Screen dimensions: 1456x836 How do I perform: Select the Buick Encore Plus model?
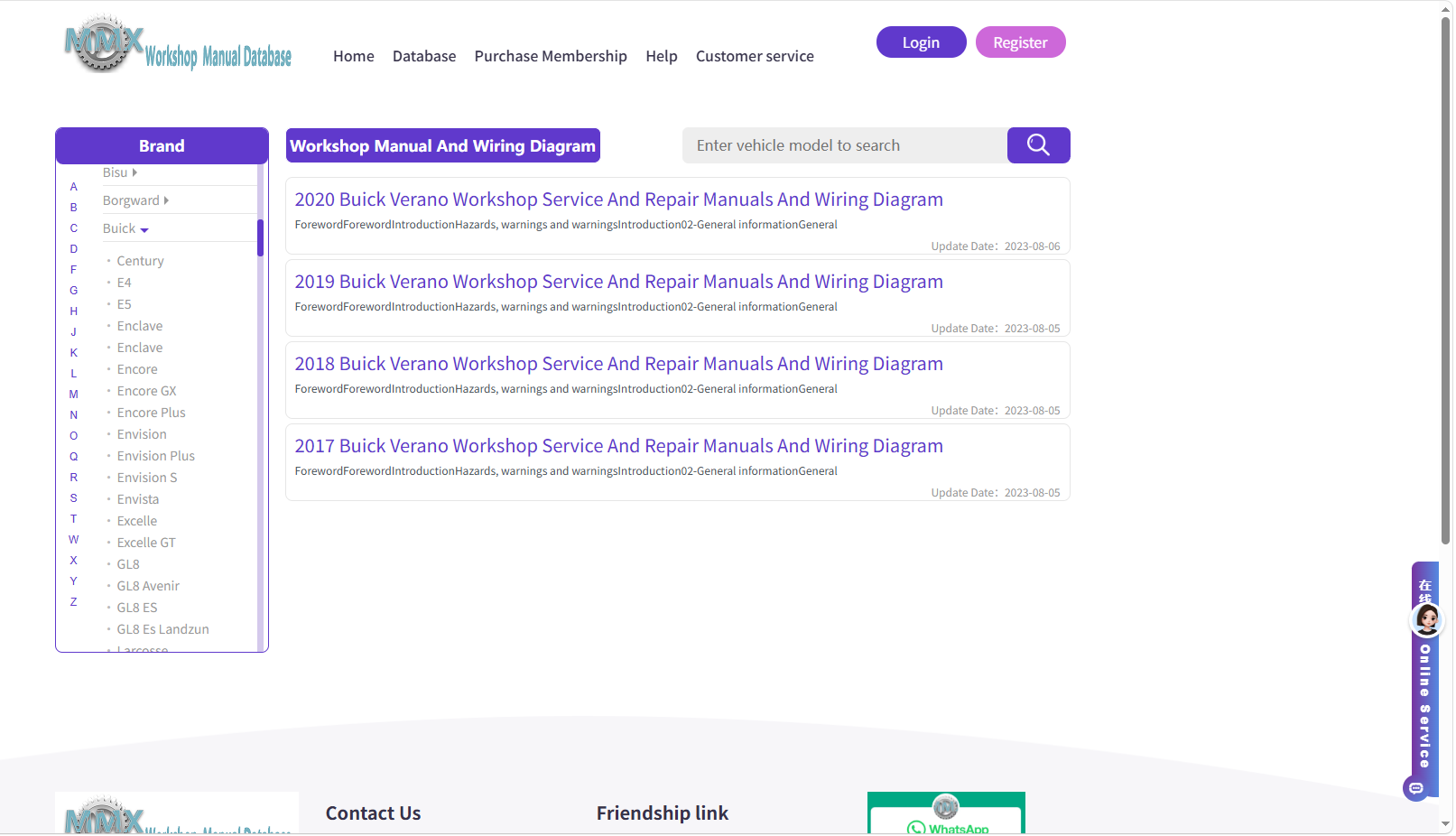pyautogui.click(x=152, y=413)
